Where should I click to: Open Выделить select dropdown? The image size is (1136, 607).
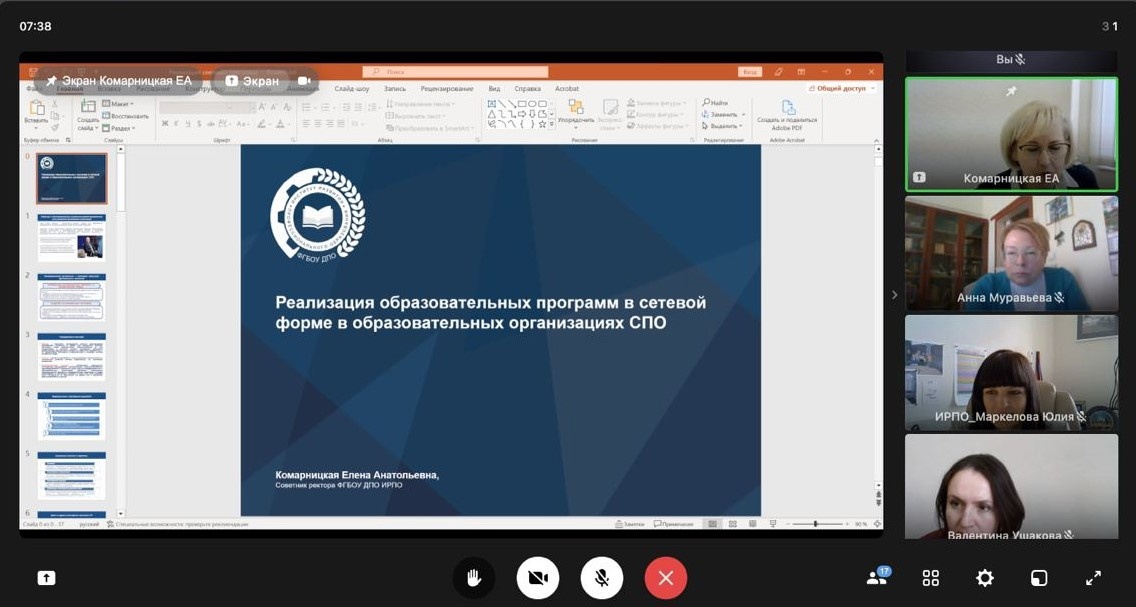(722, 126)
